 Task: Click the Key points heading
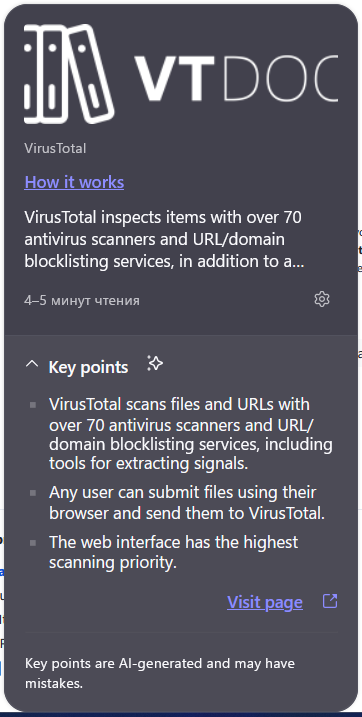point(88,367)
